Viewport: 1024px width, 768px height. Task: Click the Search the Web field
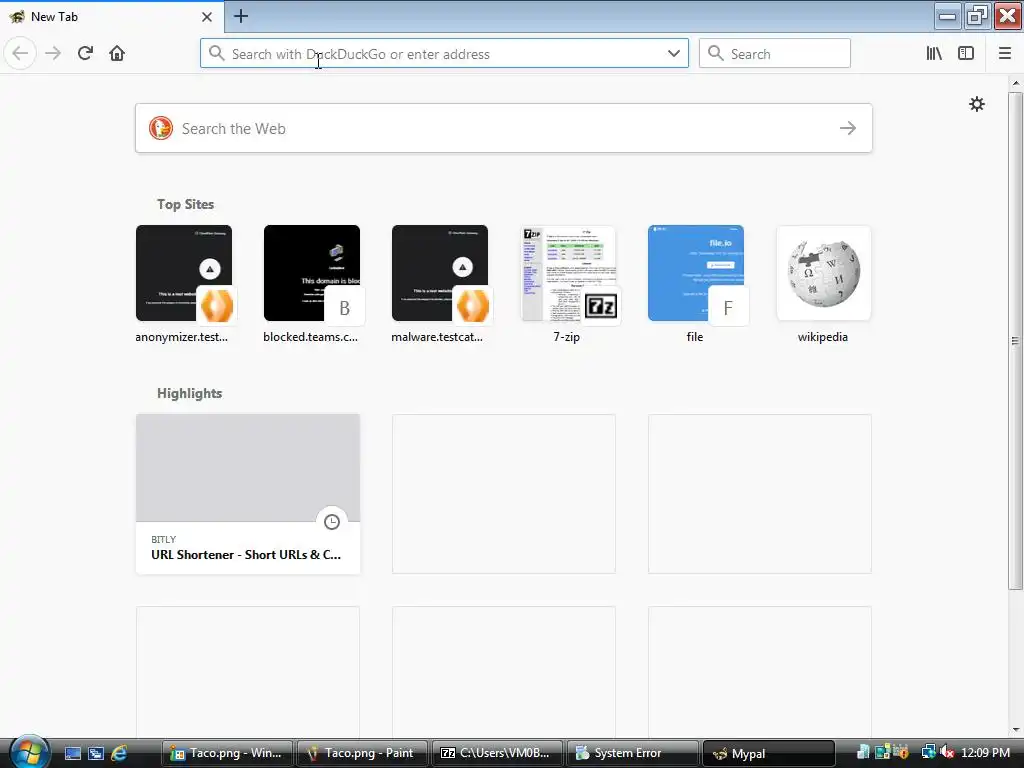[504, 128]
